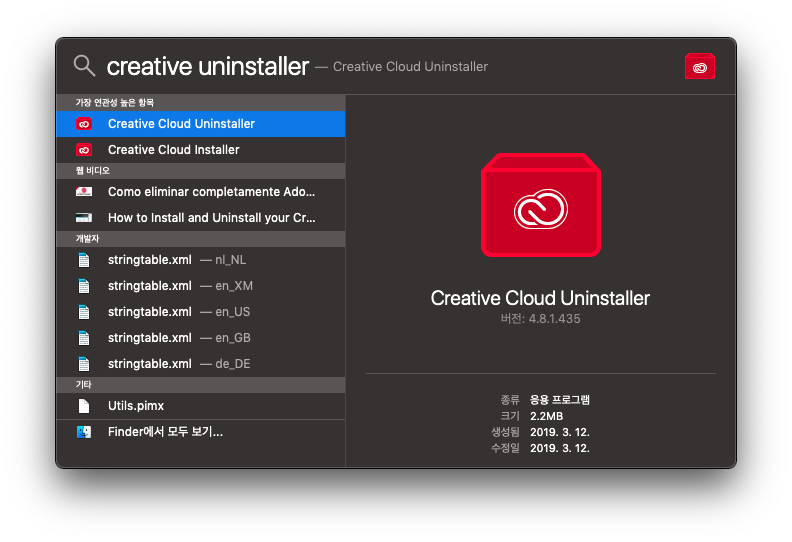The height and width of the screenshot is (542, 792).
Task: Click the 응용 프로그램 kind value
Action: click(560, 400)
